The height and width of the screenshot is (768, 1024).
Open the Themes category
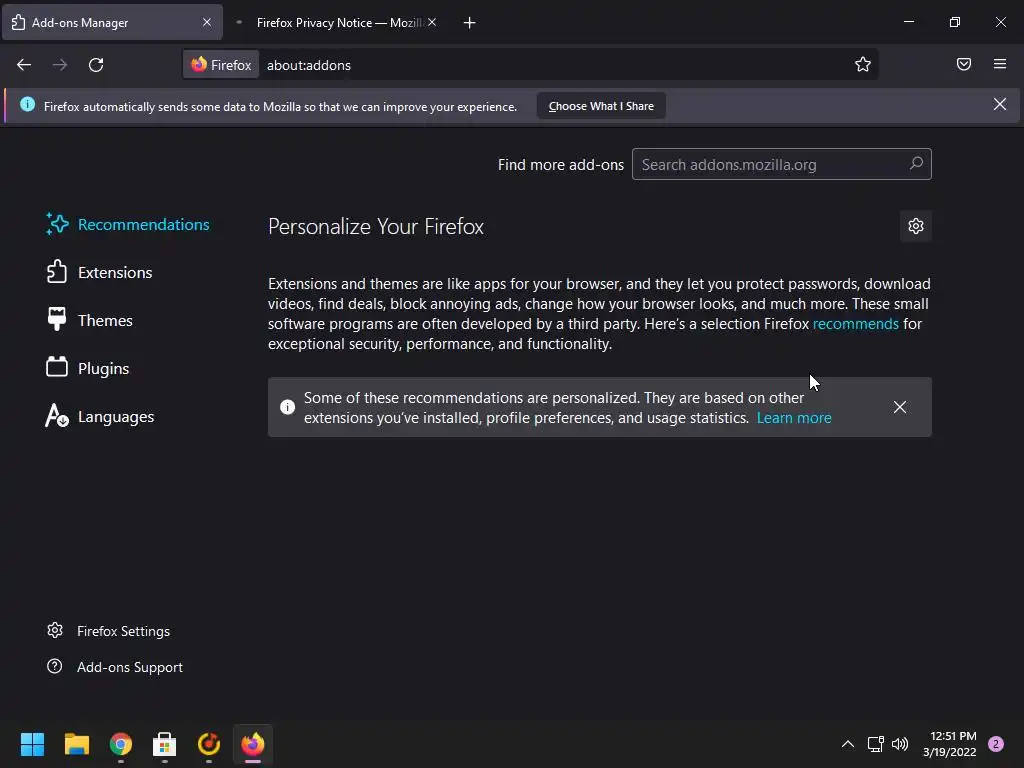coord(89,321)
